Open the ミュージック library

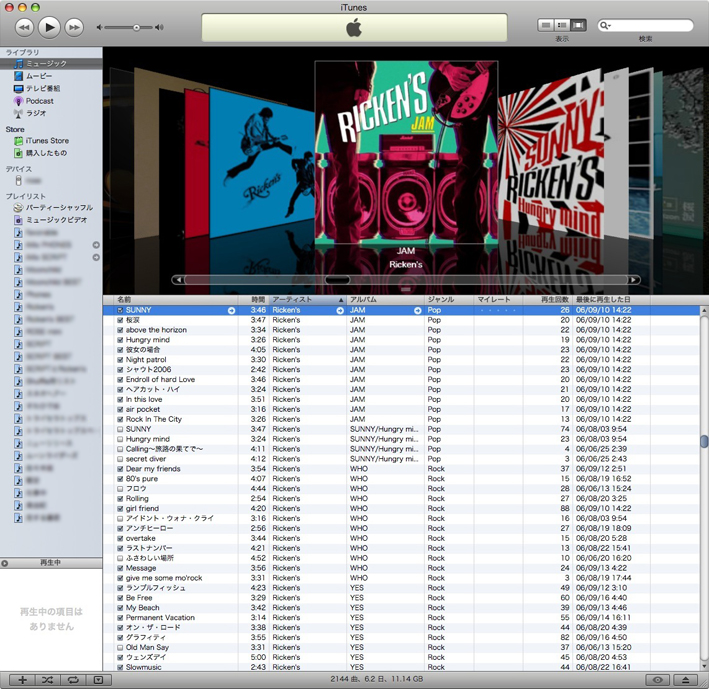pos(46,64)
